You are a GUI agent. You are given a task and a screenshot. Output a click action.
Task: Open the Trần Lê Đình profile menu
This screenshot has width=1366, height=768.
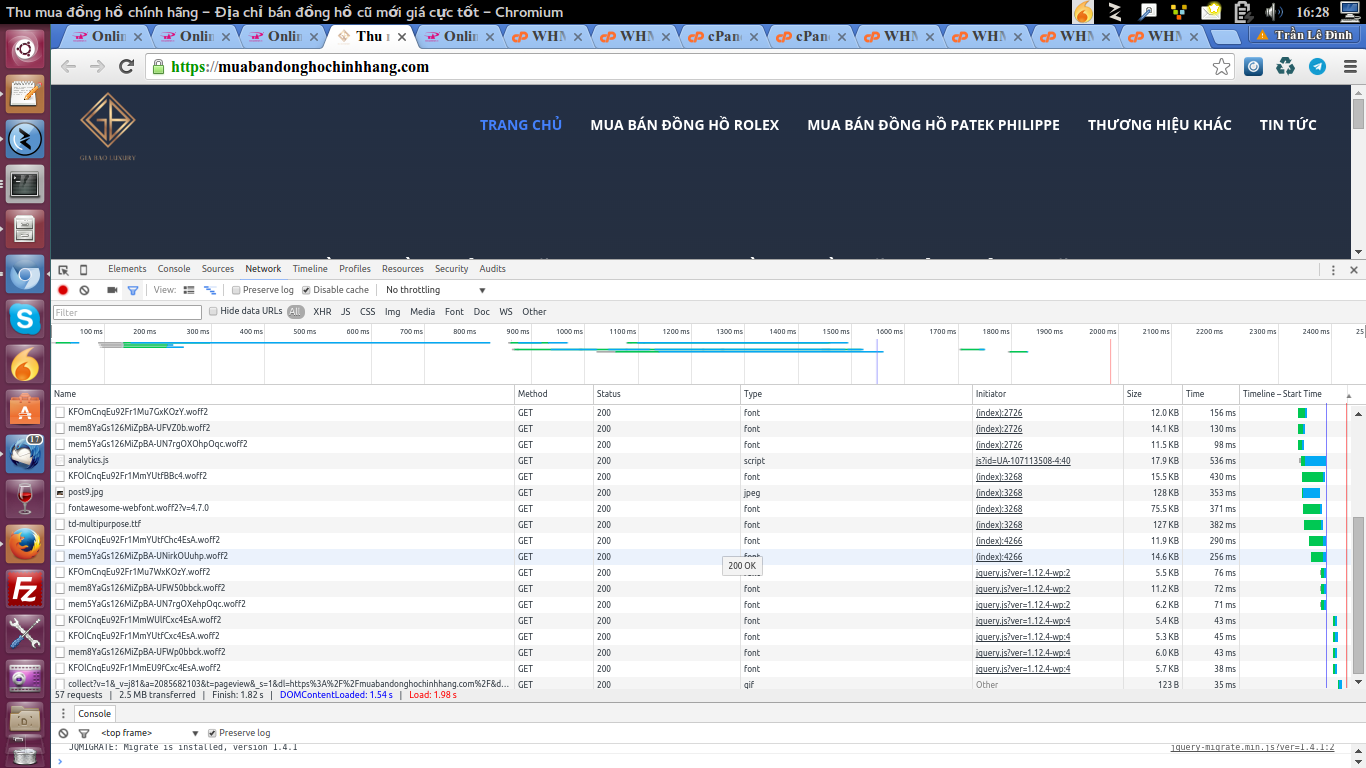[x=1304, y=35]
